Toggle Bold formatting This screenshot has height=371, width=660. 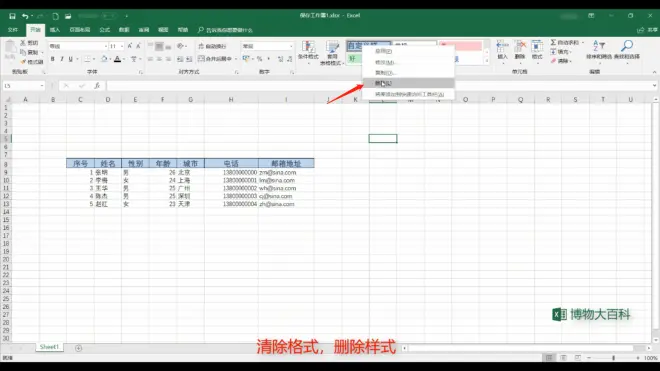53,59
